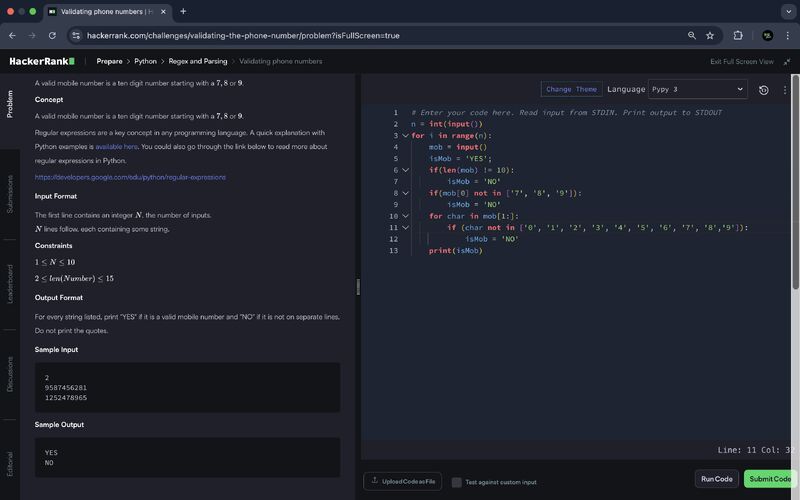This screenshot has width=800, height=500.
Task: Open the browser extensions puzzle icon
Action: 738,35
